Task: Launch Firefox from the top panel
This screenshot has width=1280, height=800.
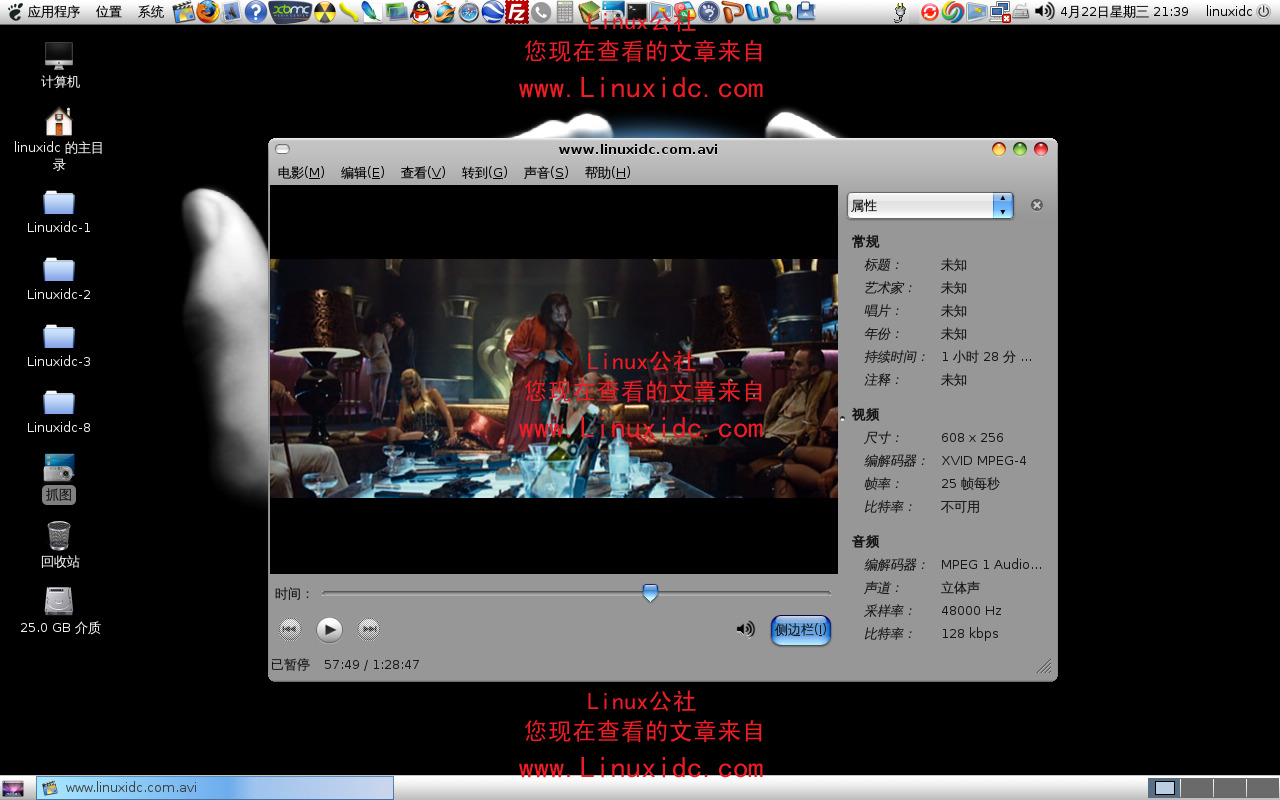Action: tap(205, 13)
